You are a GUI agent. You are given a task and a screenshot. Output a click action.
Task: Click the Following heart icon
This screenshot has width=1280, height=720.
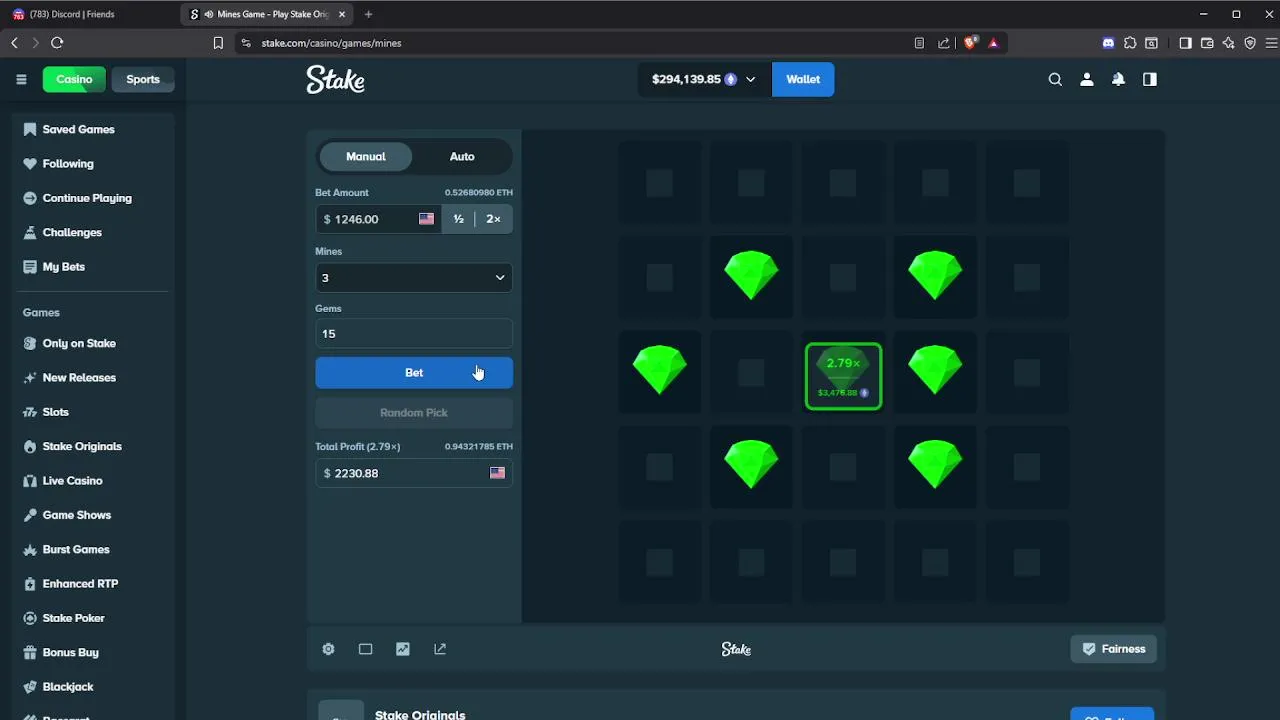(30, 164)
